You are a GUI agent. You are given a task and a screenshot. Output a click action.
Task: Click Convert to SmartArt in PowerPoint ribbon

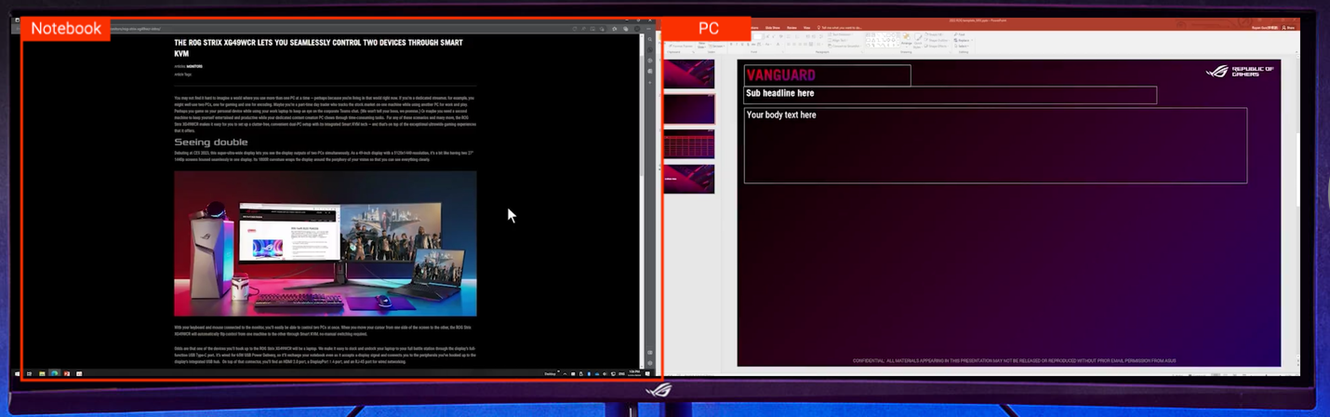[x=844, y=46]
